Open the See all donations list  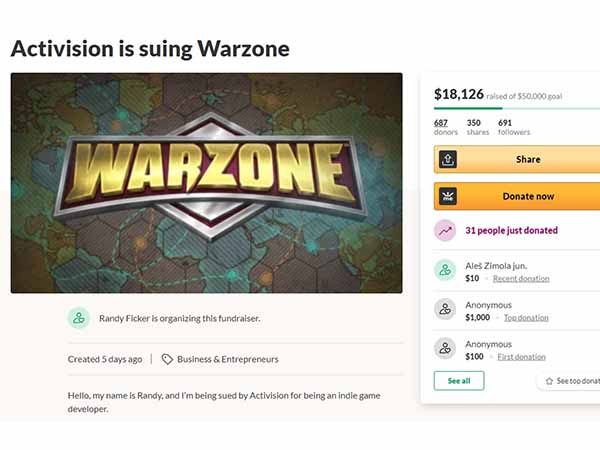pyautogui.click(x=459, y=381)
